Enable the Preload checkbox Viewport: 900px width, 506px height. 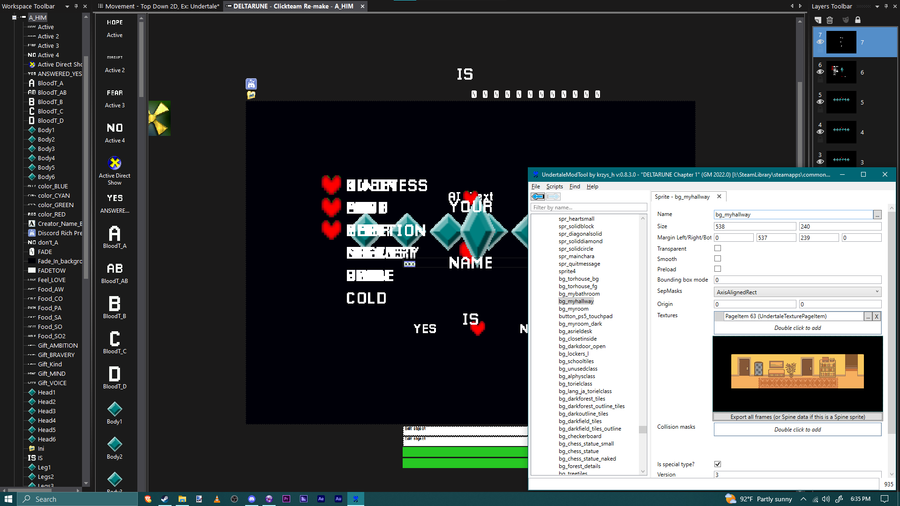[x=717, y=269]
